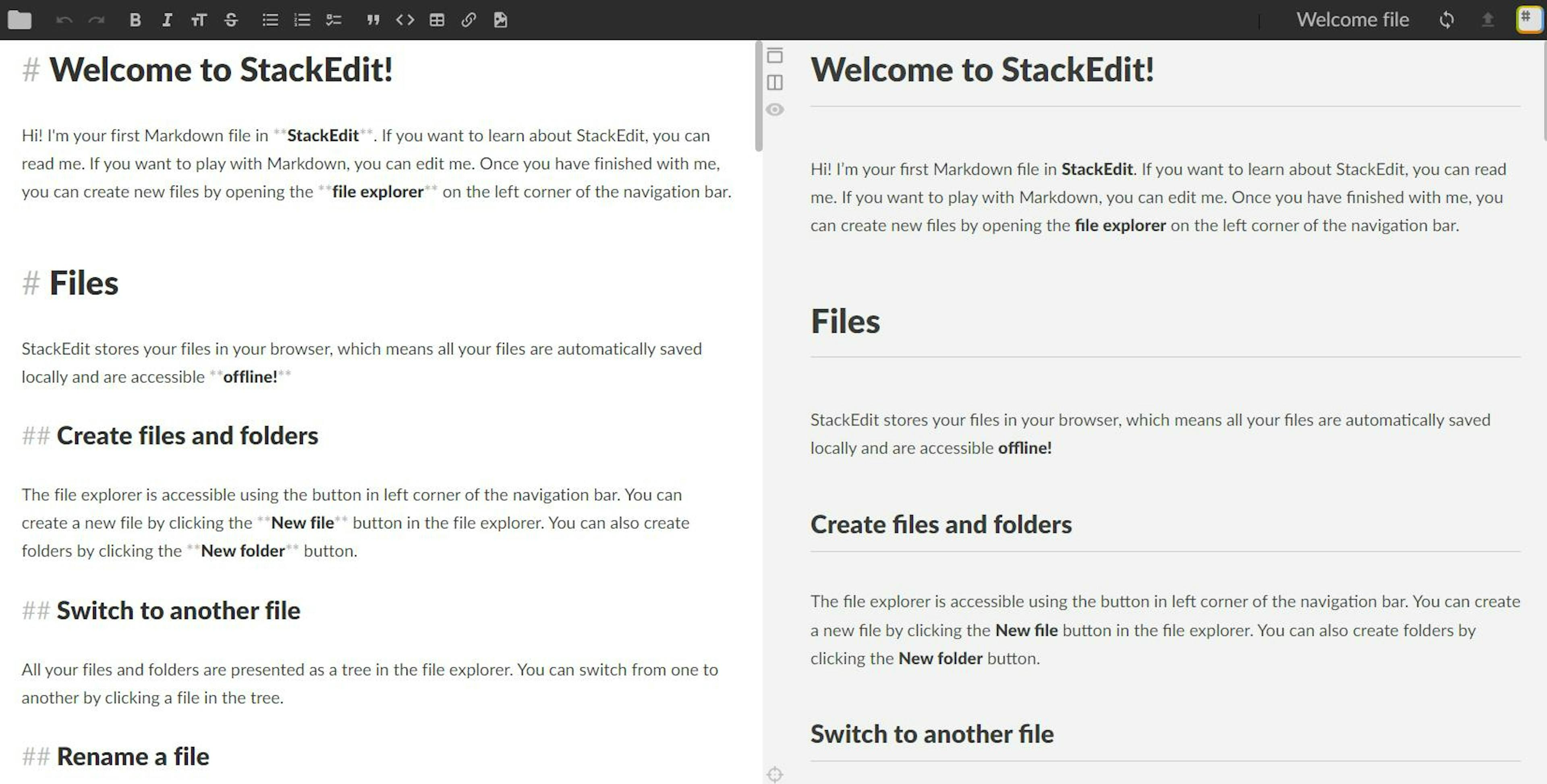Viewport: 1547px width, 784px height.
Task: Click the Undo arrow in toolbar
Action: point(64,20)
